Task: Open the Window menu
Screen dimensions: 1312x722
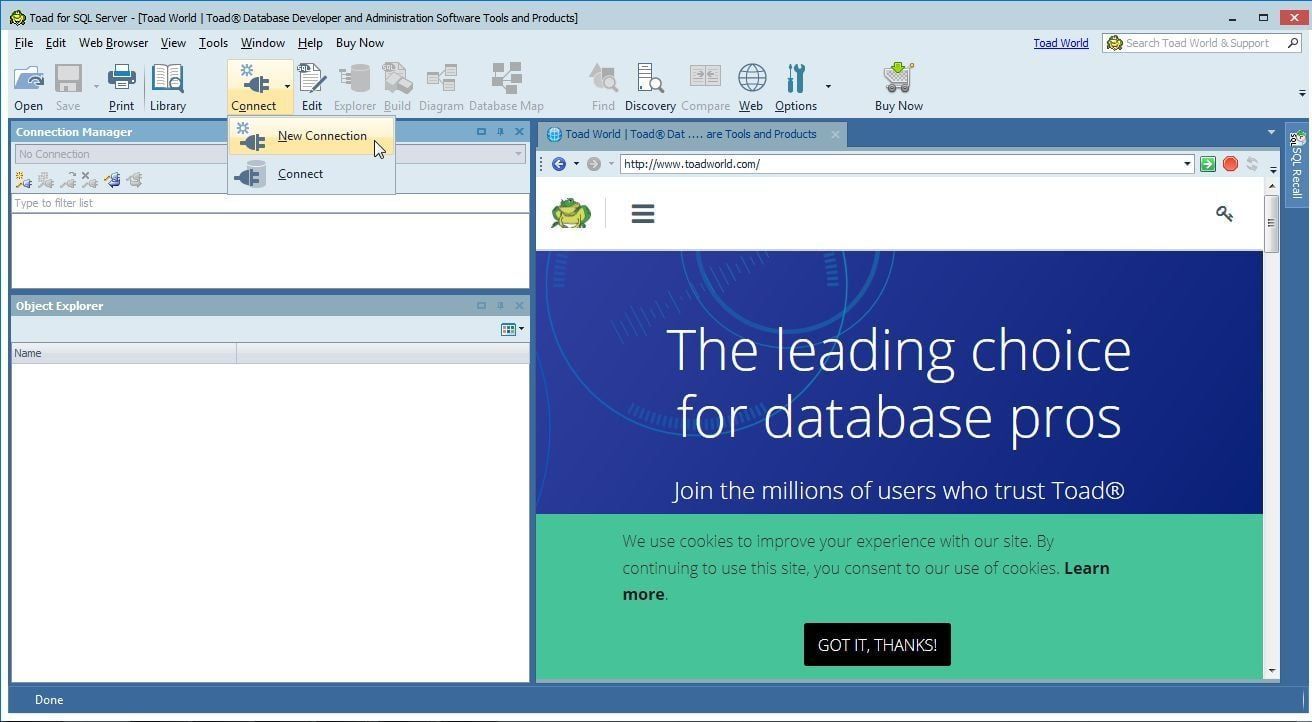Action: point(262,43)
